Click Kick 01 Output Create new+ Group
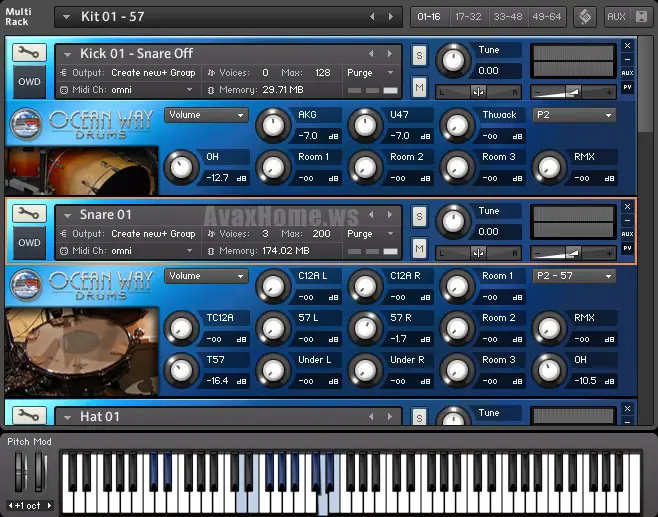The height and width of the screenshot is (517, 658). (153, 73)
